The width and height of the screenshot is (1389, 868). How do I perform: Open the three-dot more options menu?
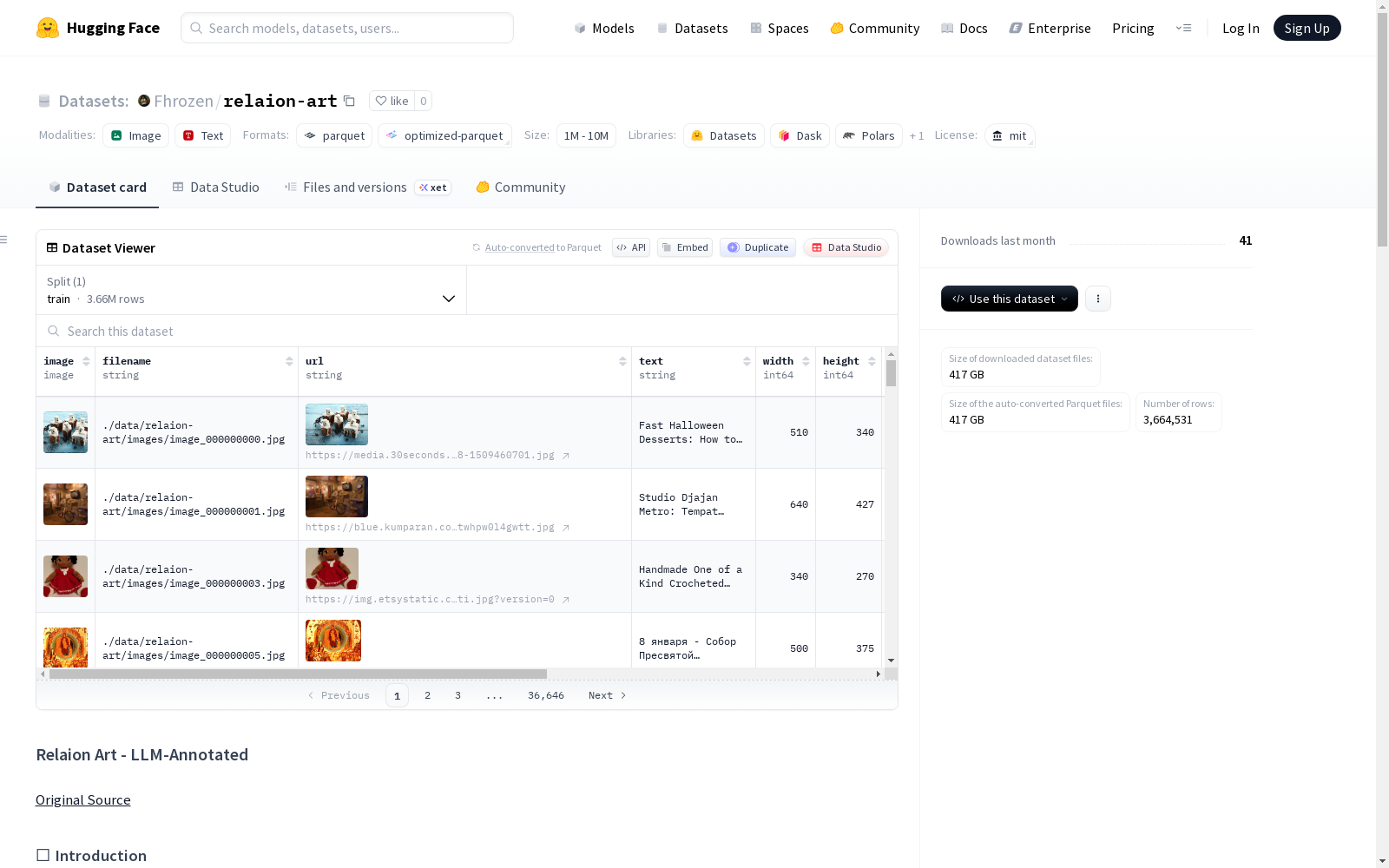point(1097,299)
